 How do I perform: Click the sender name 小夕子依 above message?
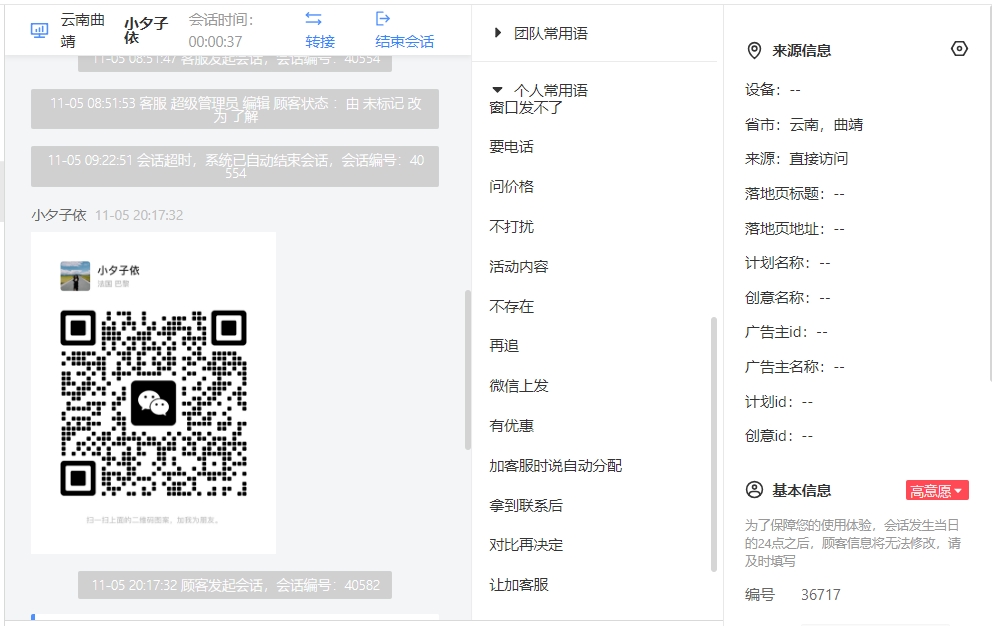[59, 215]
